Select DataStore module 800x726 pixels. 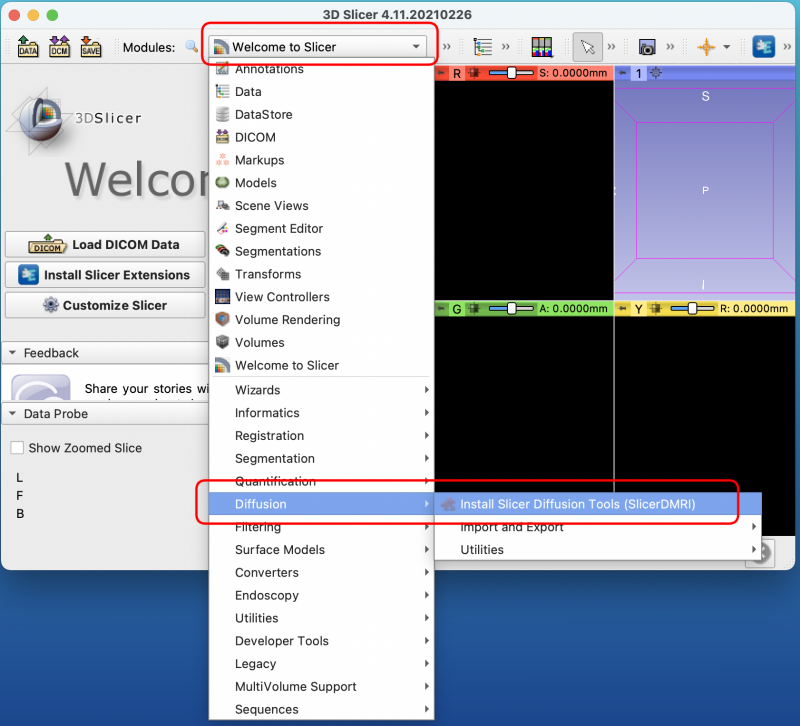tap(321, 114)
